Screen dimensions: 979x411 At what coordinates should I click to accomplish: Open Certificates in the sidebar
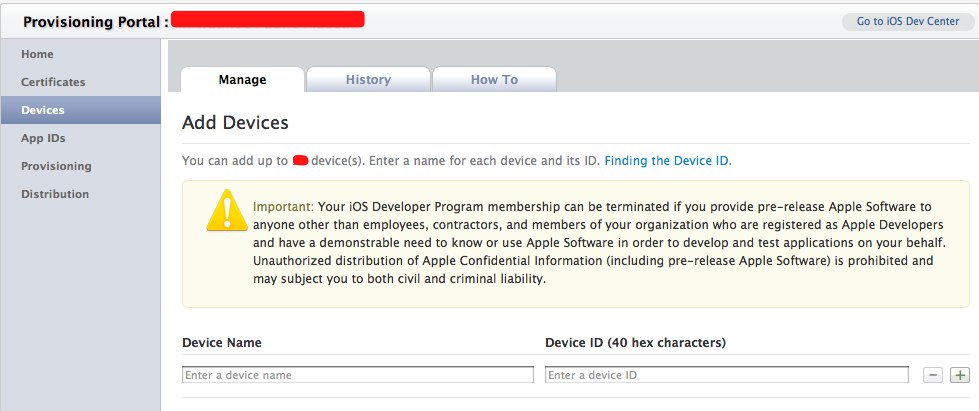(x=53, y=82)
